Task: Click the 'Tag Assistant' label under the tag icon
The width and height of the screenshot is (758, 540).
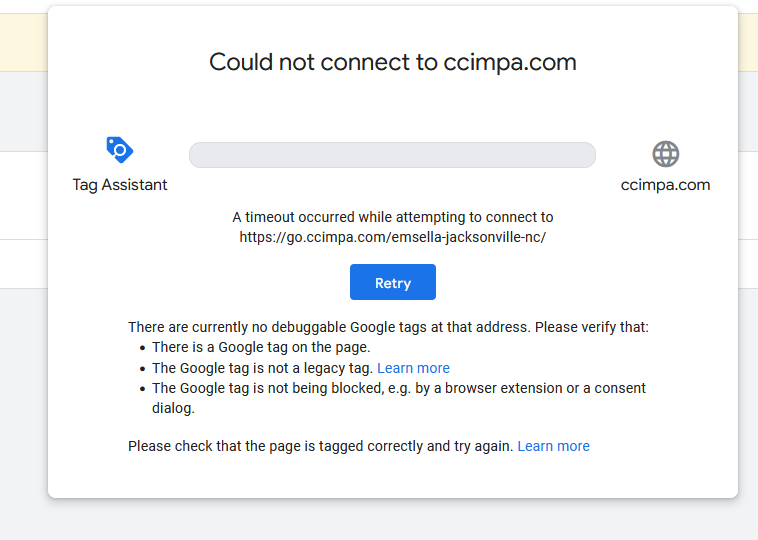Action: 120,185
